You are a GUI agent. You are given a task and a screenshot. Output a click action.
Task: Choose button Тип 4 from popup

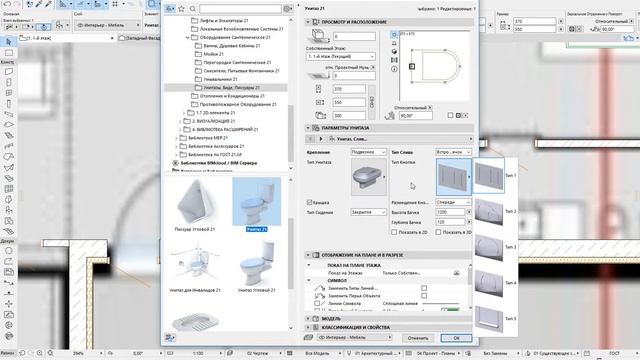point(489,283)
